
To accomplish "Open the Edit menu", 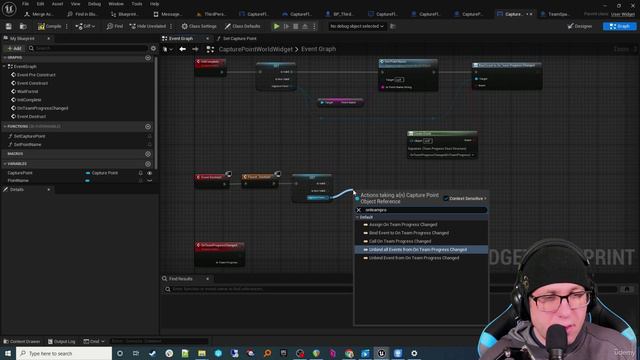I will (x=40, y=4).
